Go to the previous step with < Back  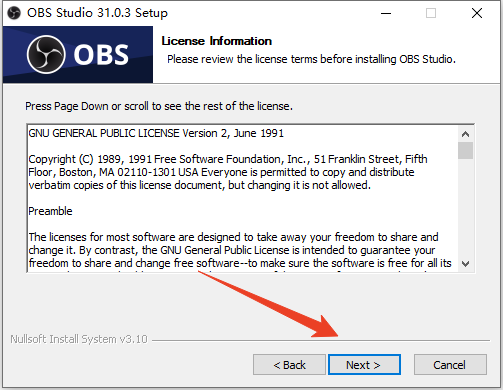pos(289,365)
